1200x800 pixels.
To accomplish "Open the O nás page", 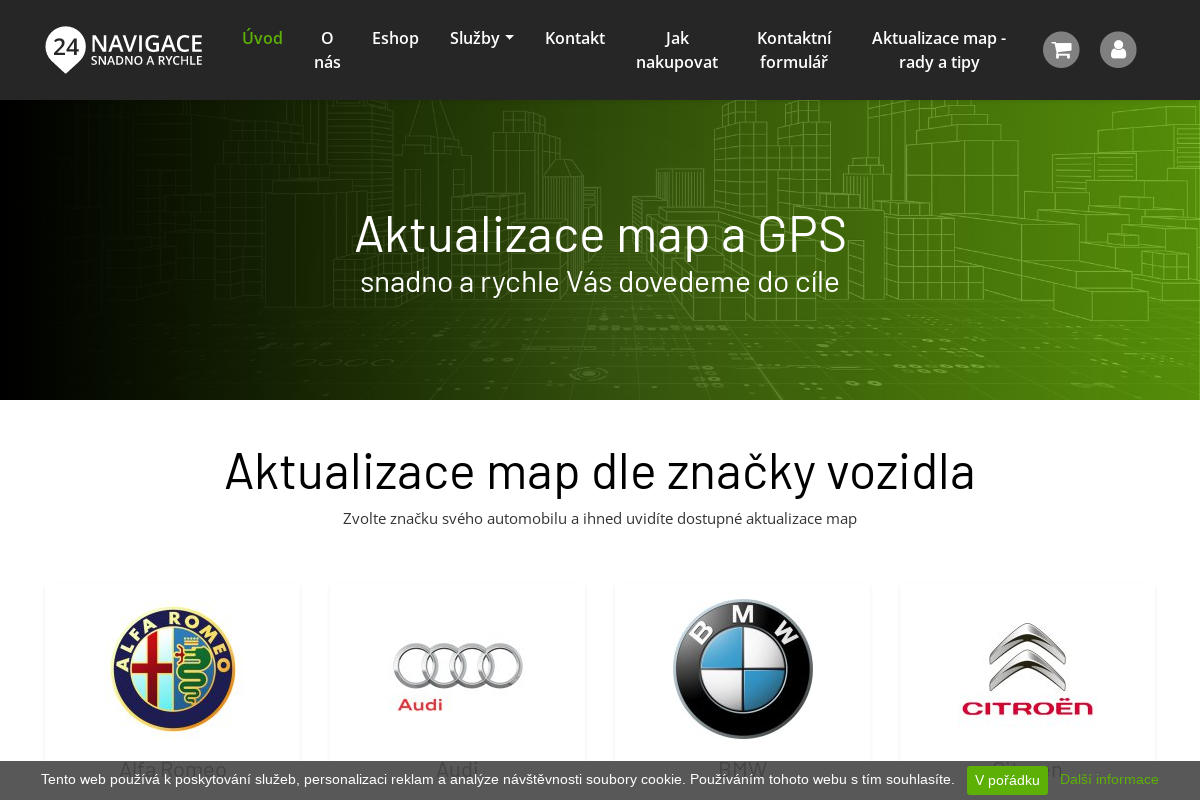I will pos(327,50).
